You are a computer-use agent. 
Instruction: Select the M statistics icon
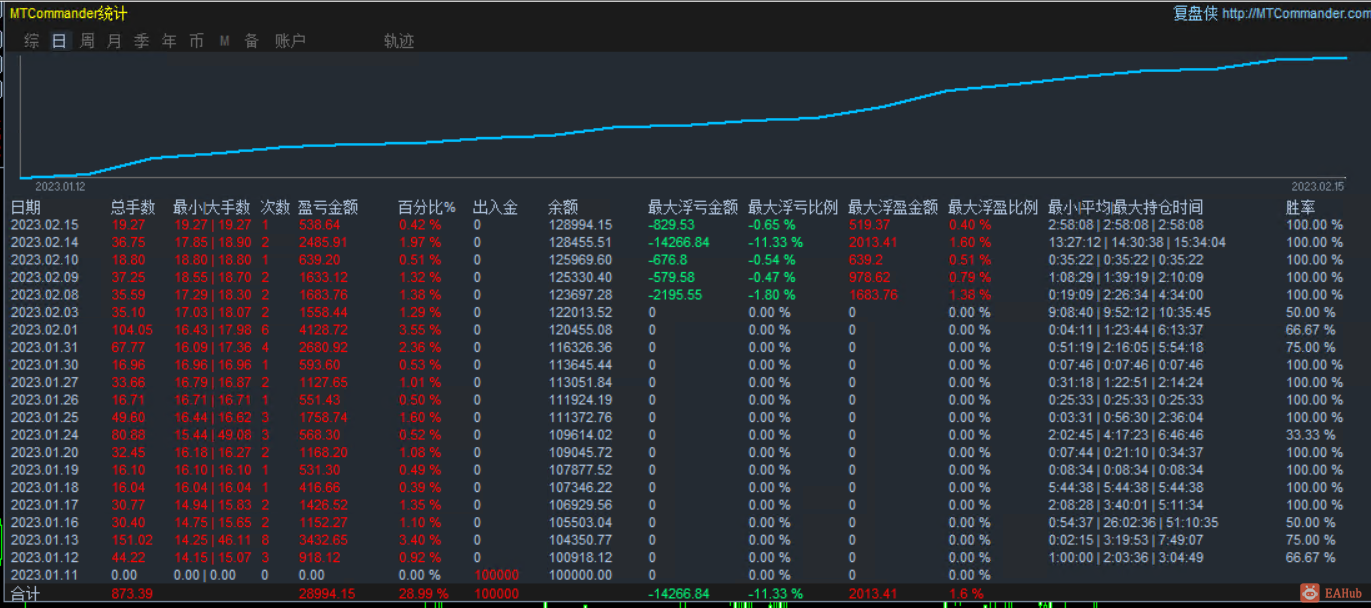[223, 40]
